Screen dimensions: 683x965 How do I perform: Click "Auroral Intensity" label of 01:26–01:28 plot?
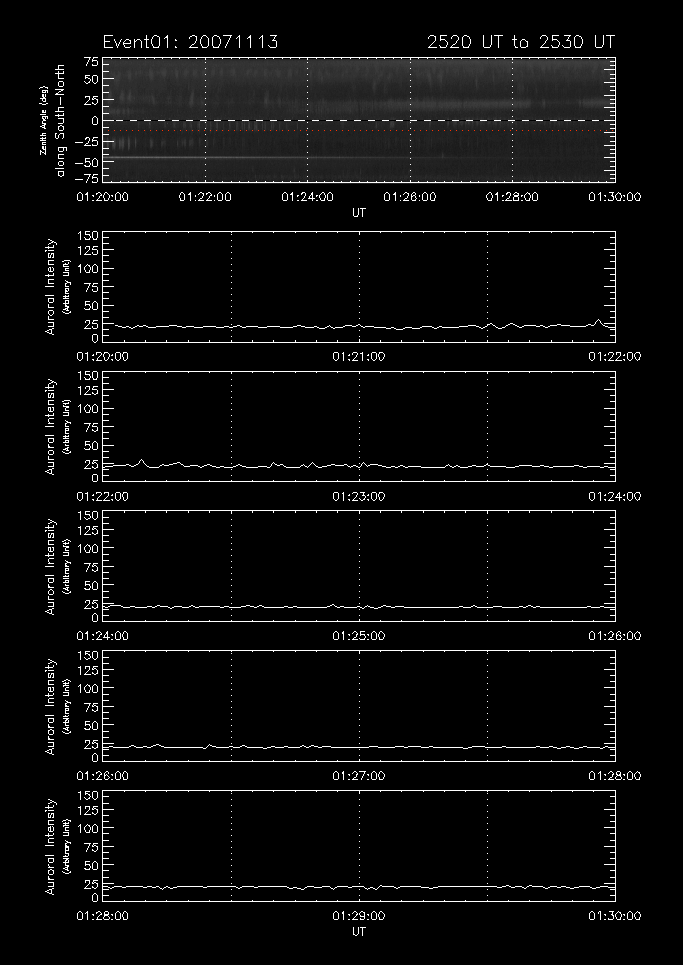coord(50,706)
